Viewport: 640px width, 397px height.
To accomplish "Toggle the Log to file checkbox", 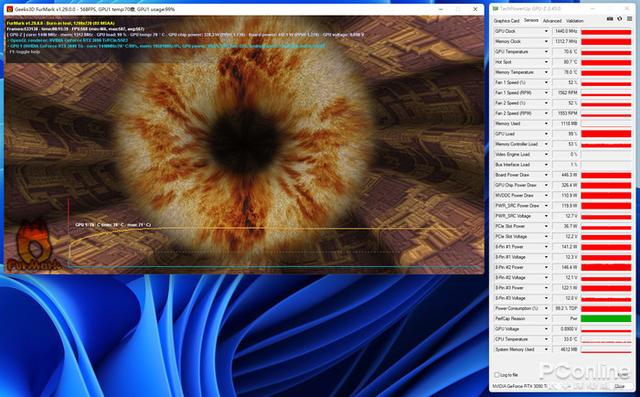I will click(497, 375).
